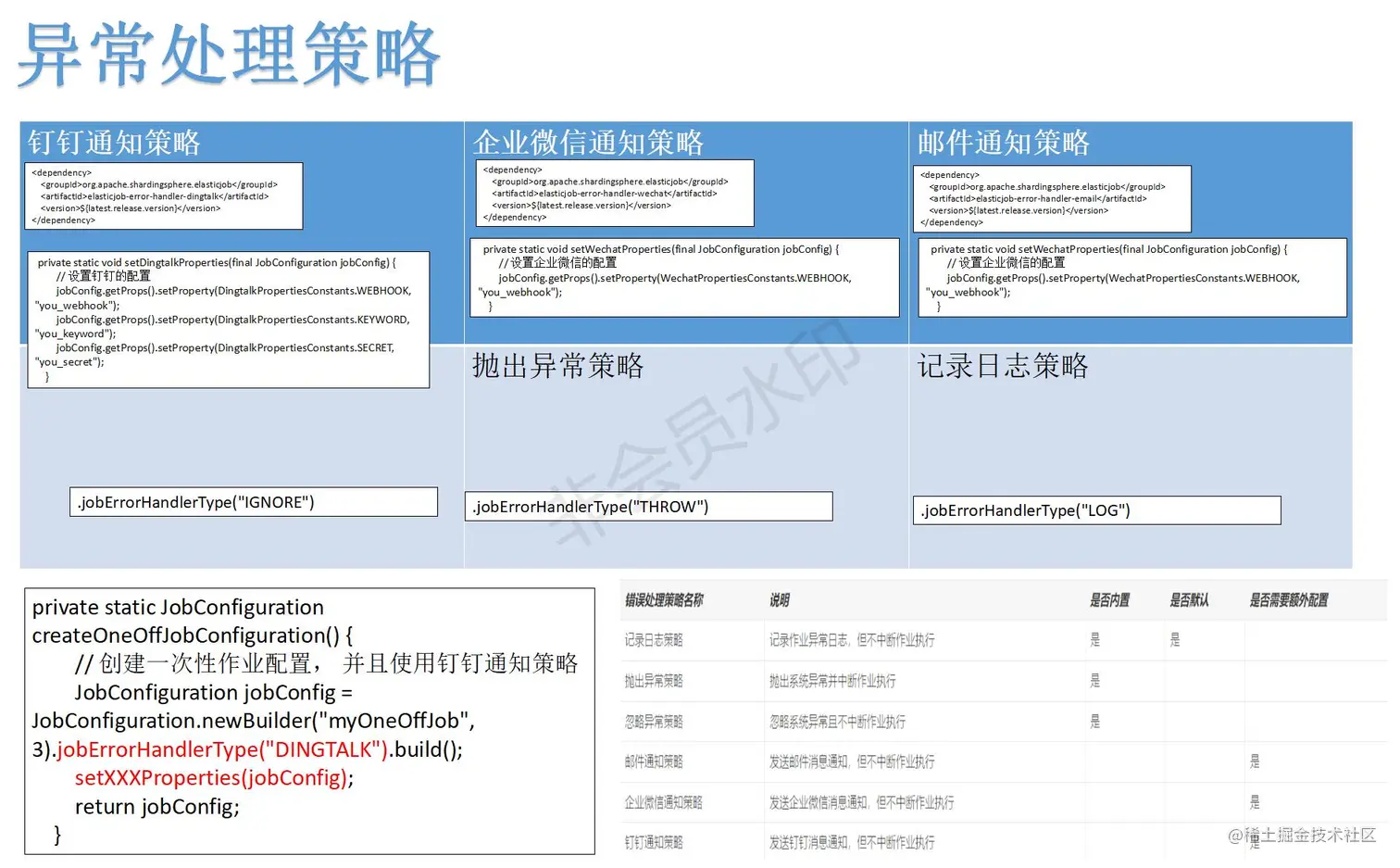Select the red jobErrorHandlerType("DINGTALK") text

click(222, 749)
